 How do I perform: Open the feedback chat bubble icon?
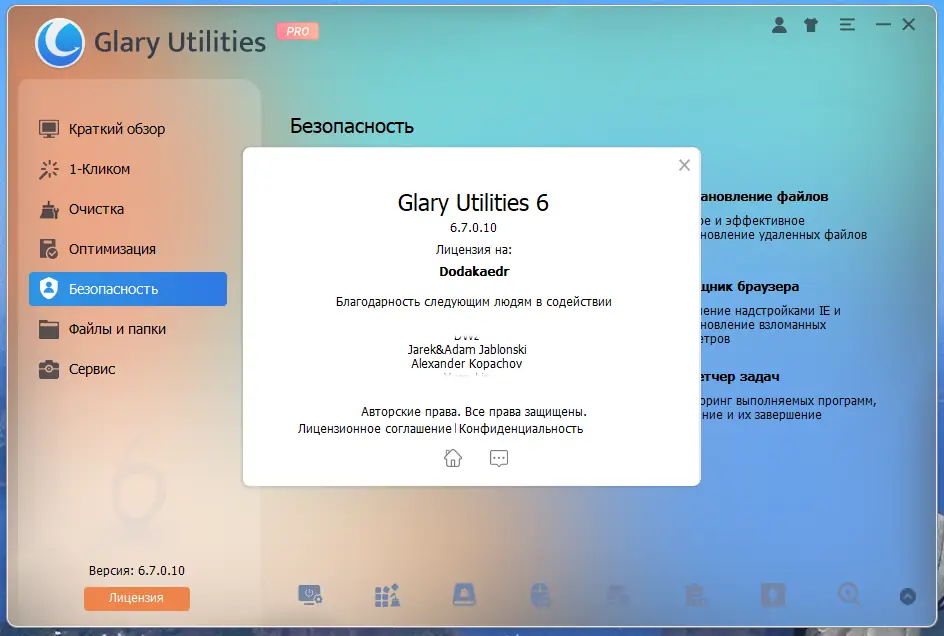[x=498, y=458]
